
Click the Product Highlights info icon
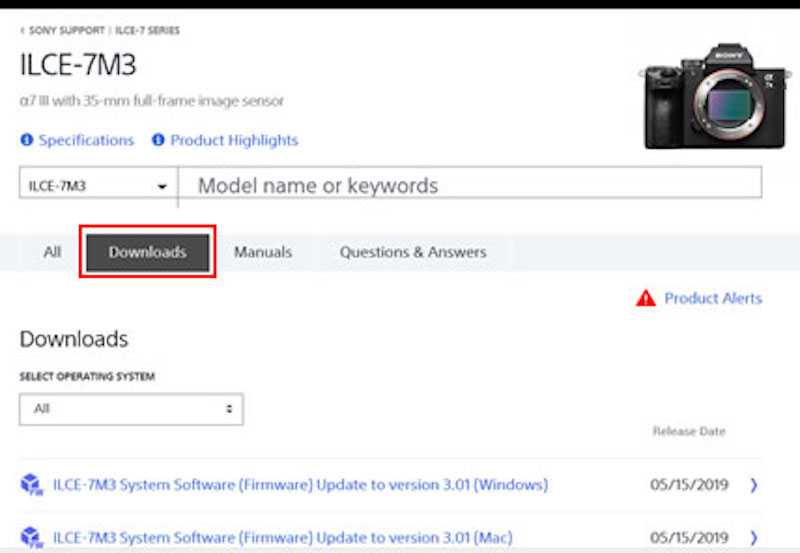(x=158, y=140)
